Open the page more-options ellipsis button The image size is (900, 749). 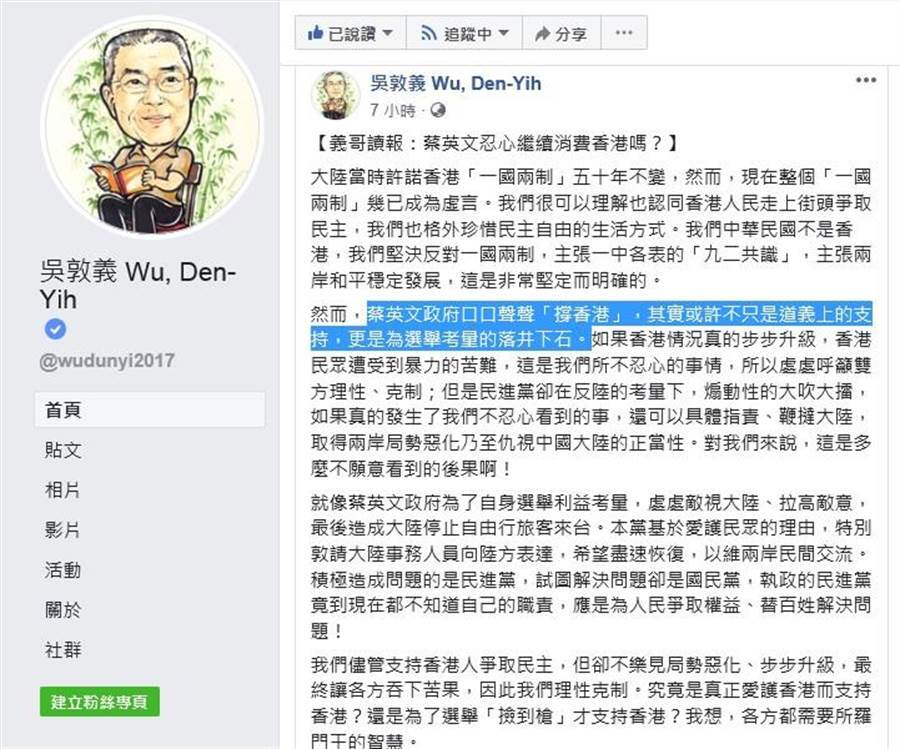(624, 33)
